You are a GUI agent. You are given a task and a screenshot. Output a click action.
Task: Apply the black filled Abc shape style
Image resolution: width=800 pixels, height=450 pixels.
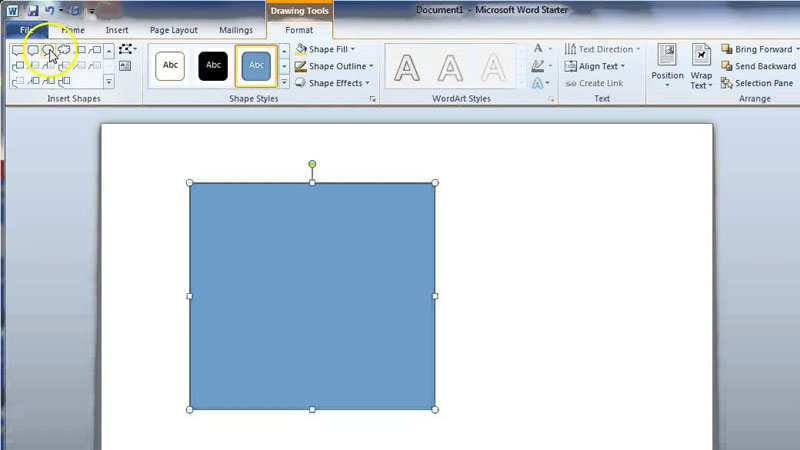point(213,66)
